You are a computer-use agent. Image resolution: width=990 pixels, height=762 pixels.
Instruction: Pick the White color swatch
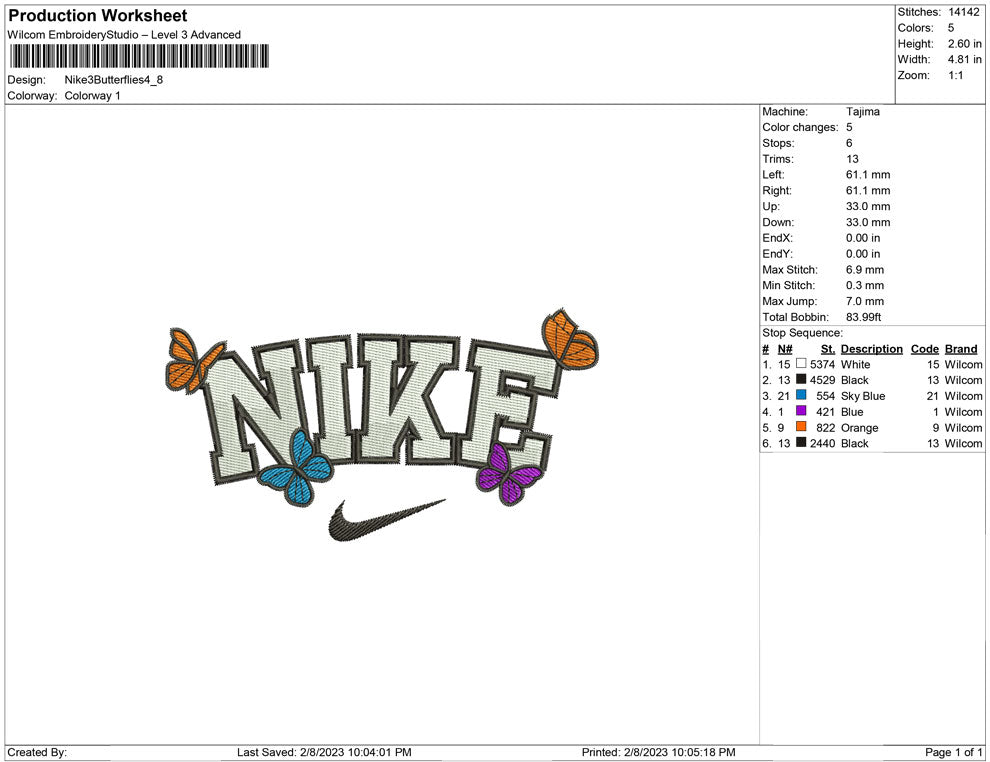click(801, 364)
